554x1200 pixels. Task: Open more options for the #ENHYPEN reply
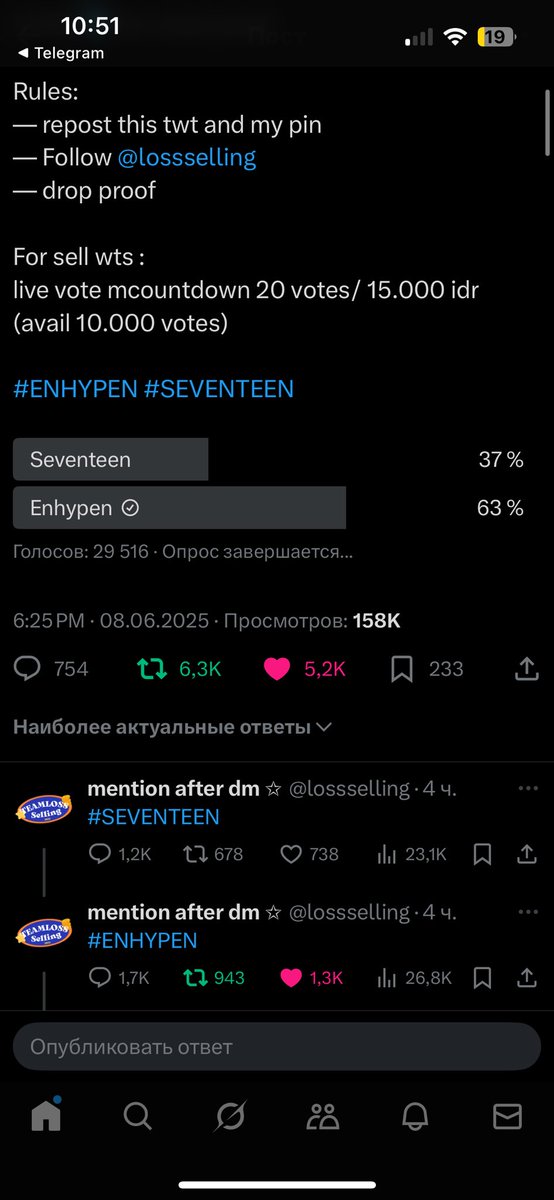(528, 911)
